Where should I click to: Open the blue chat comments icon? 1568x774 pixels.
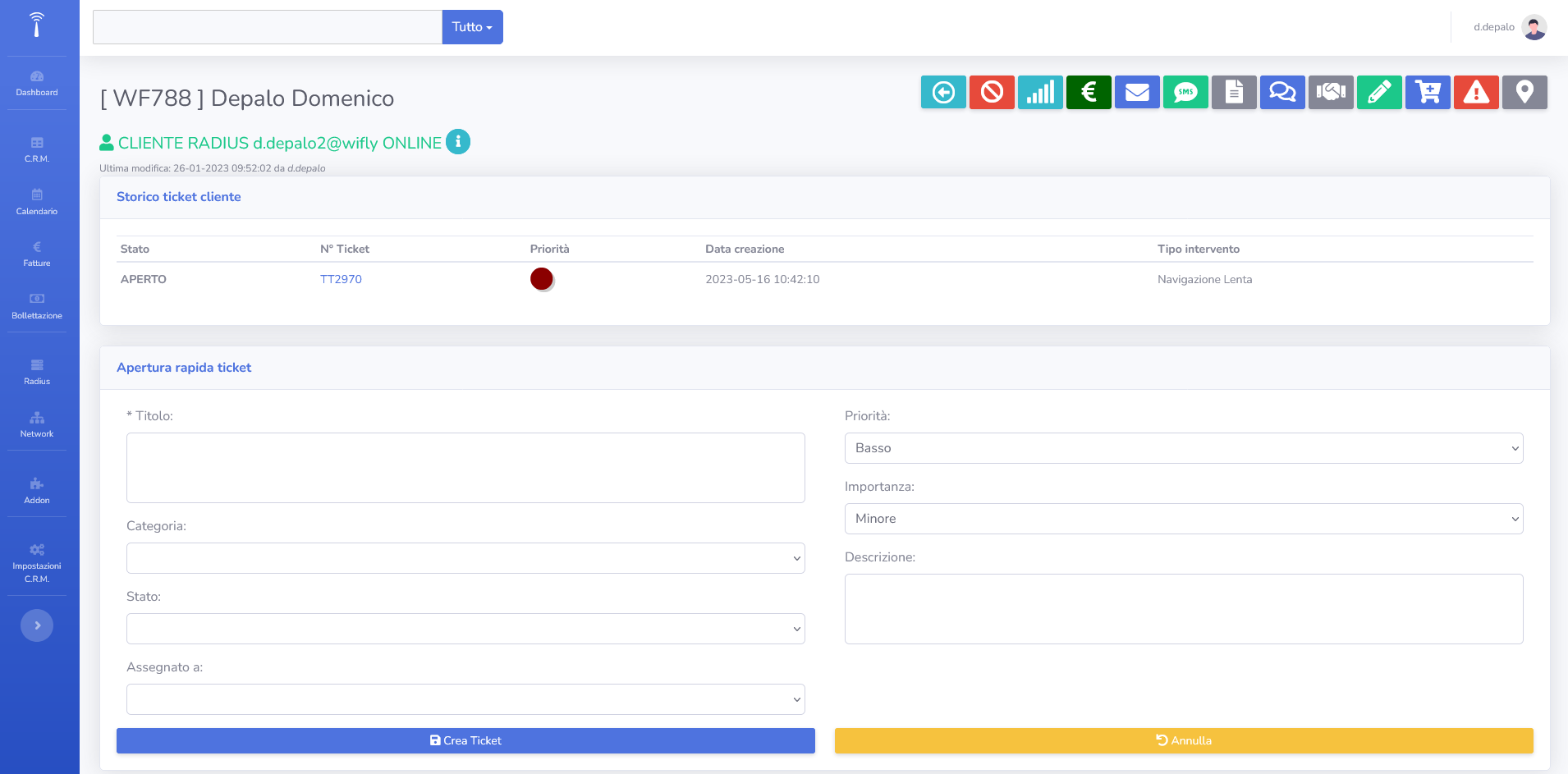pyautogui.click(x=1282, y=92)
